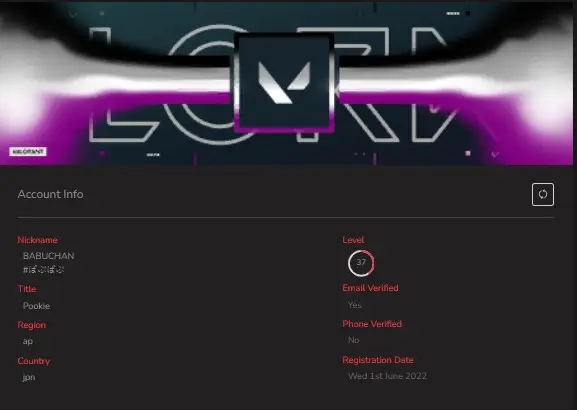Click the refresh icon beside Account Info

pos(542,194)
